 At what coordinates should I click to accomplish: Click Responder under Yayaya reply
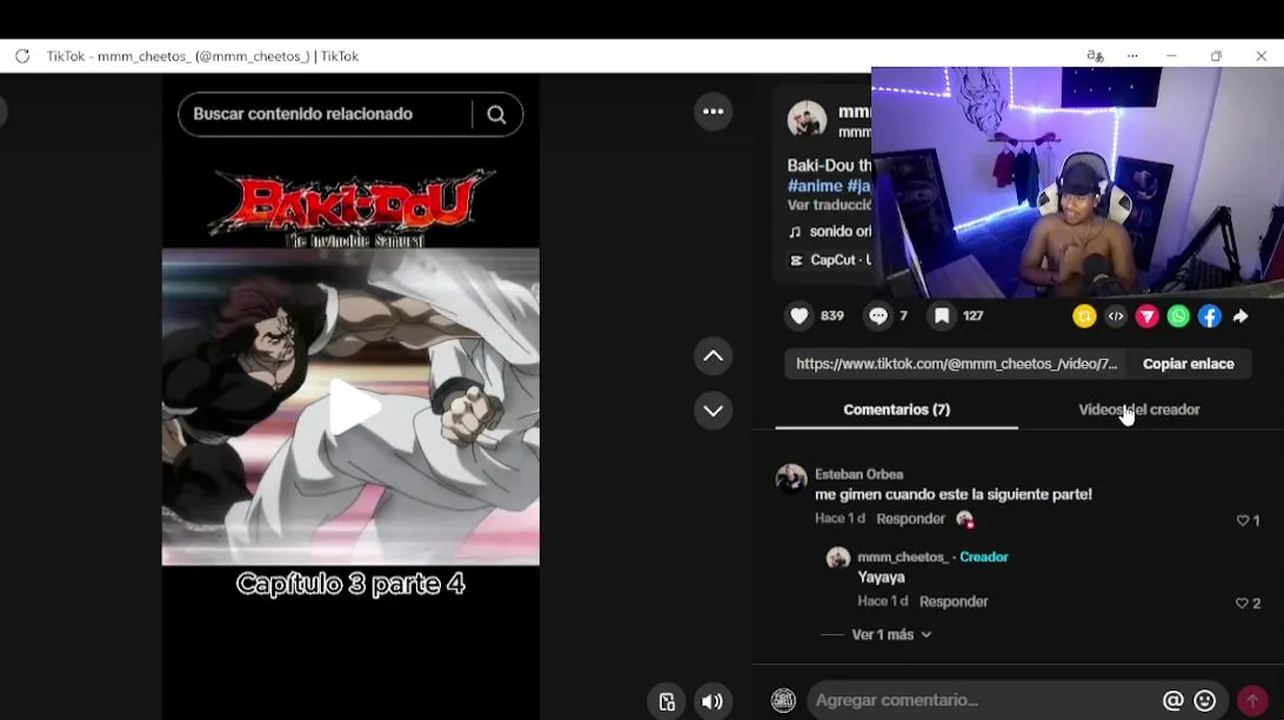click(953, 601)
